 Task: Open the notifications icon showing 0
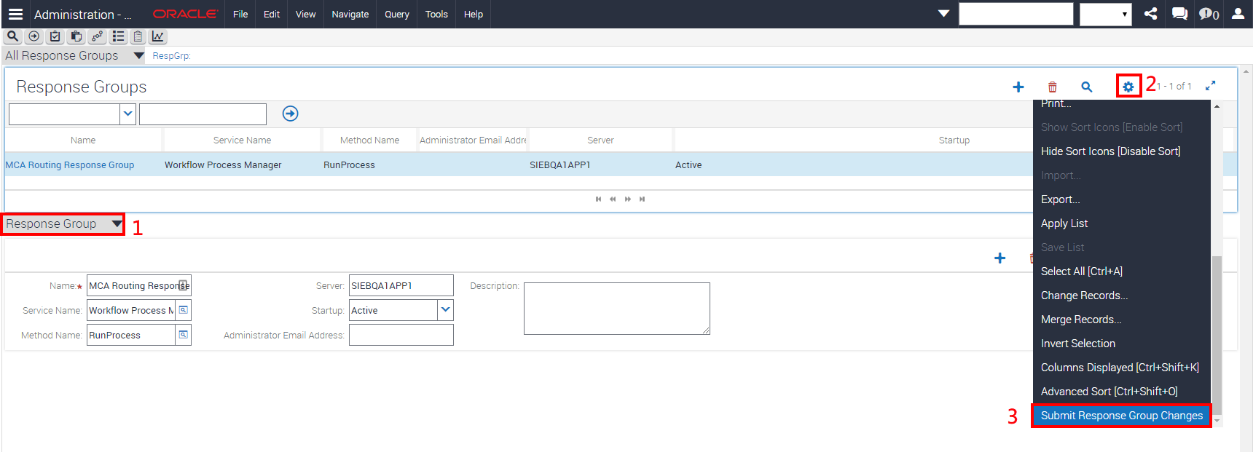1208,14
